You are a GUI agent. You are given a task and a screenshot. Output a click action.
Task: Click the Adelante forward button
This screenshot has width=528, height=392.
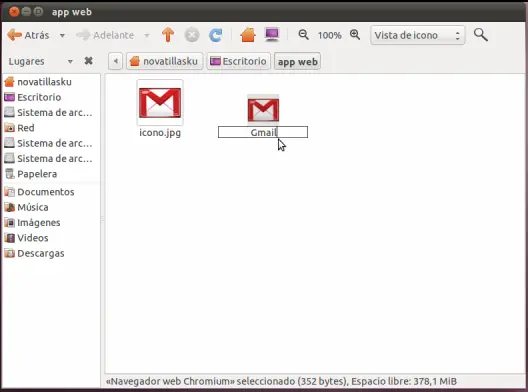tap(105, 35)
